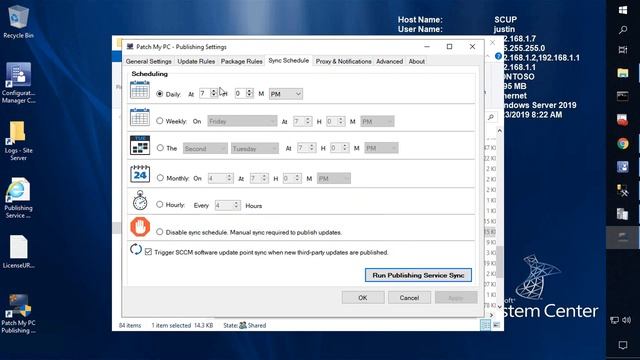This screenshot has height=360, width=640.
Task: Click the Daily hour input field
Action: pos(204,93)
